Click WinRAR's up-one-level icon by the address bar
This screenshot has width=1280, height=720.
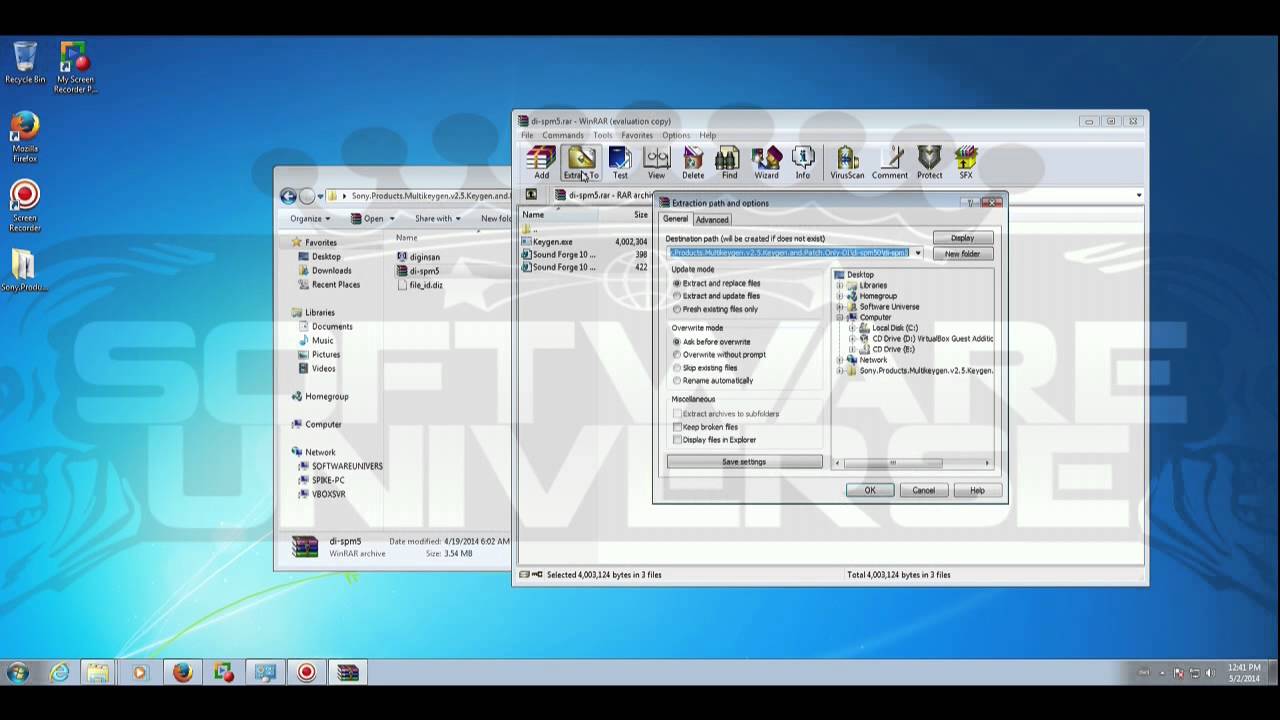[x=531, y=195]
